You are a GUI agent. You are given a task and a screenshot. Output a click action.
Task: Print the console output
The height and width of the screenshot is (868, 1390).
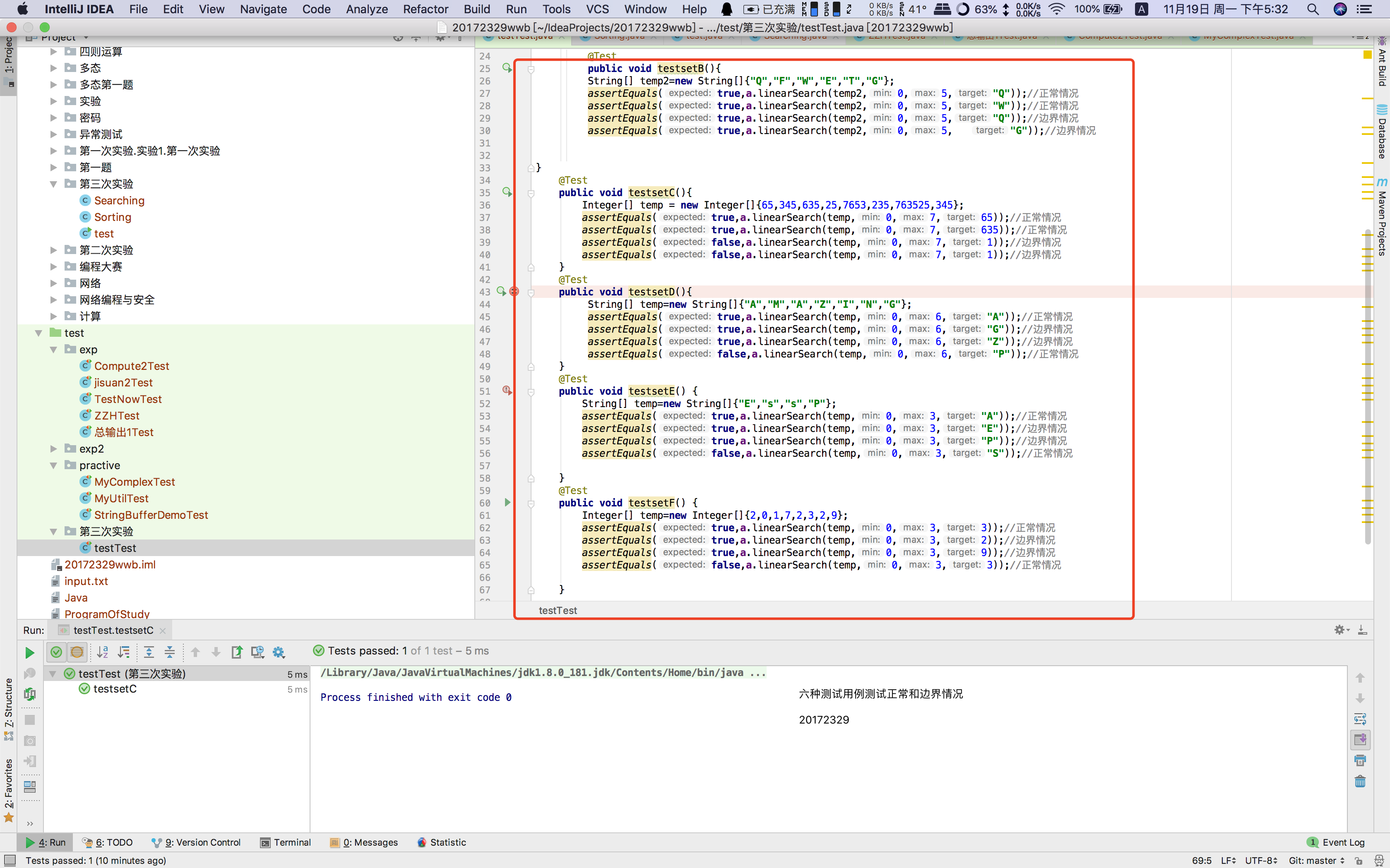(1360, 760)
